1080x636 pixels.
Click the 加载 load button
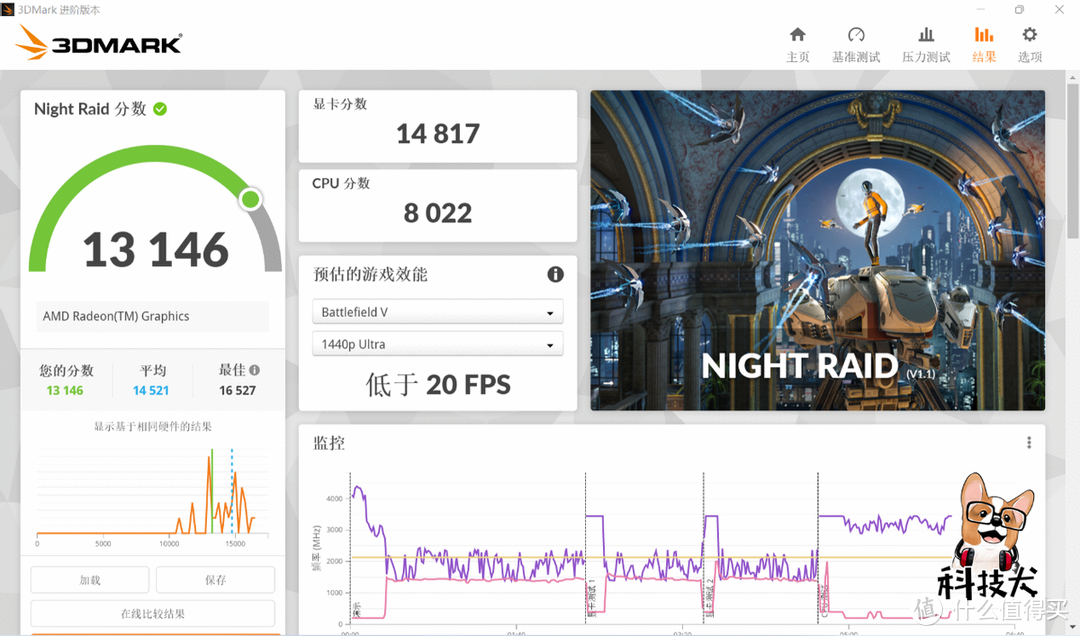pos(90,580)
